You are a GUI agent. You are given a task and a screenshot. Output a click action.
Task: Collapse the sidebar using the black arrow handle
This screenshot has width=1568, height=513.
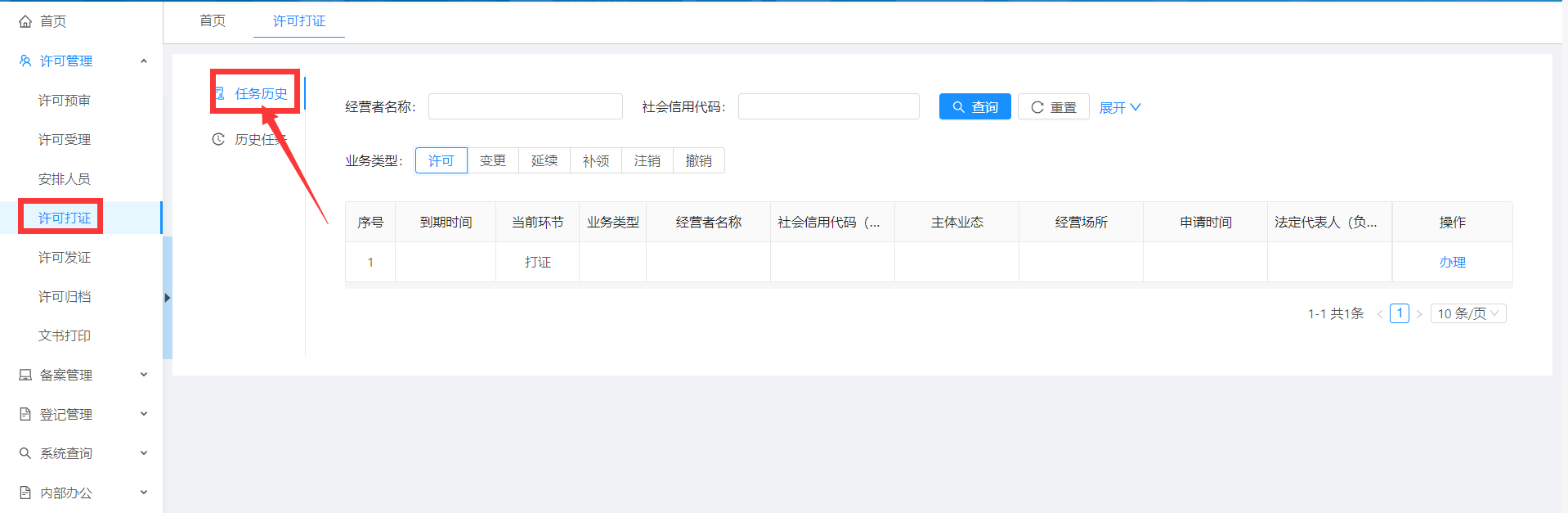click(x=168, y=298)
